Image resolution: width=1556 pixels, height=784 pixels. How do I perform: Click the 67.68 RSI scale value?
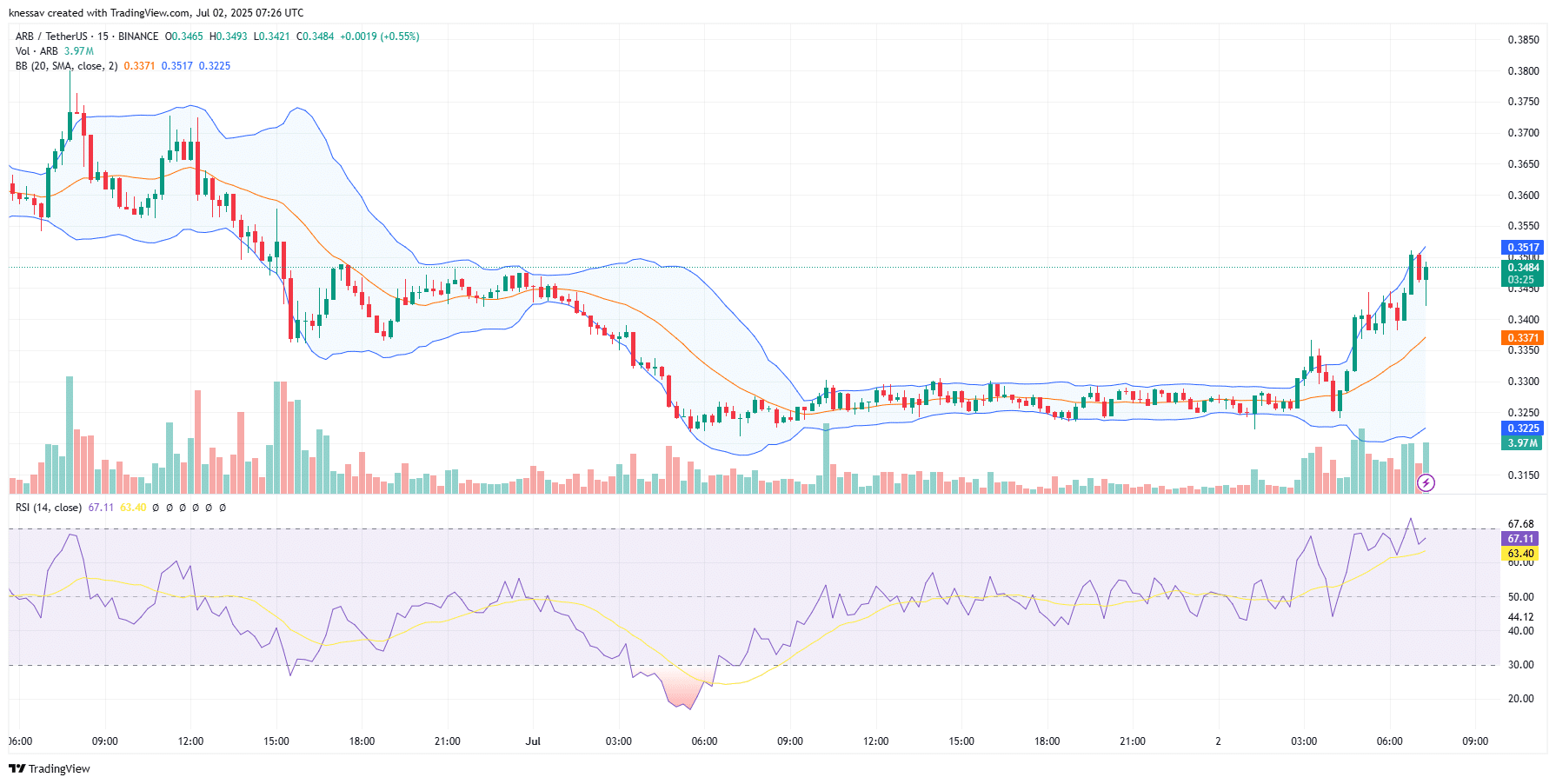click(1520, 524)
